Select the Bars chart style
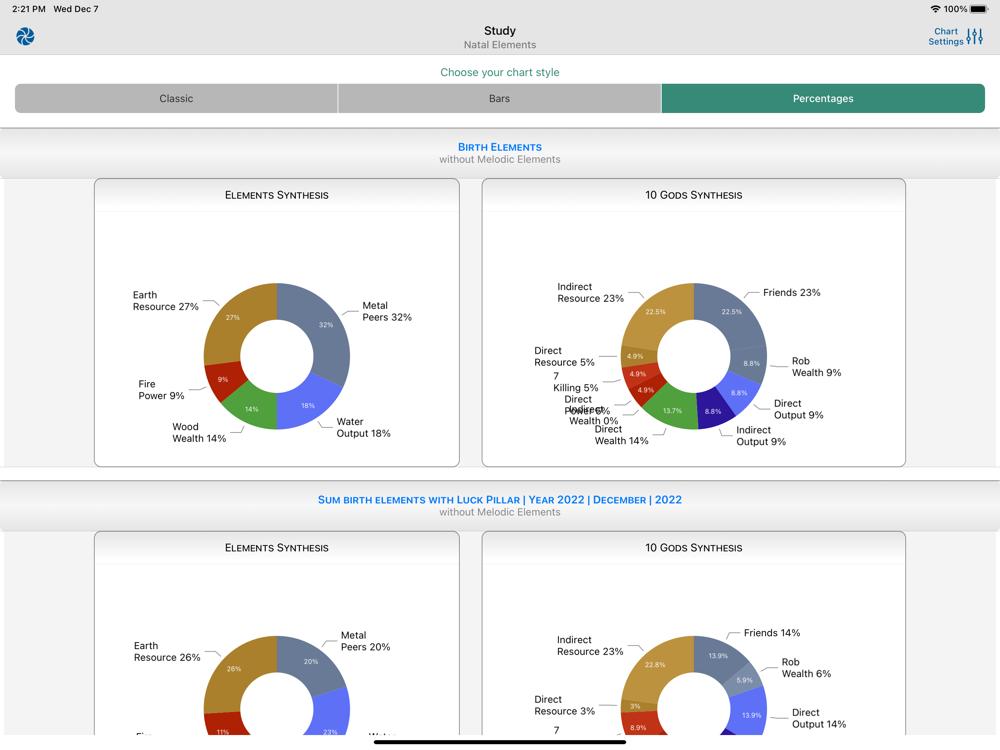 pos(499,98)
